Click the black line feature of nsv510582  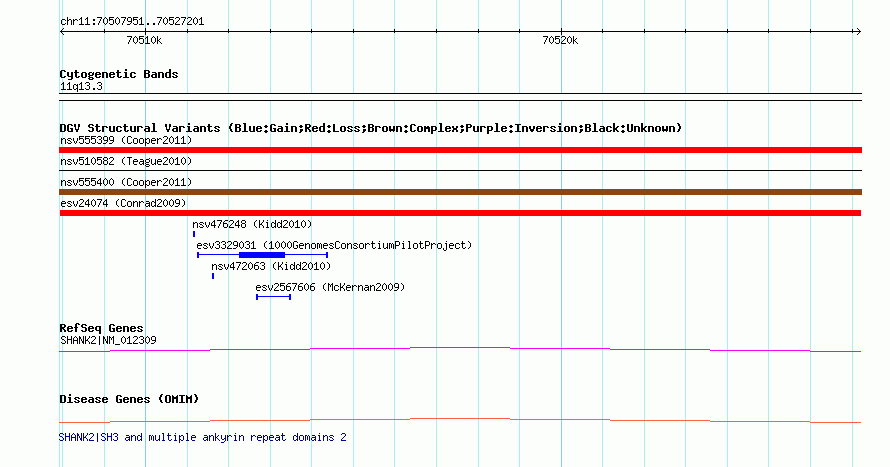tap(460, 171)
